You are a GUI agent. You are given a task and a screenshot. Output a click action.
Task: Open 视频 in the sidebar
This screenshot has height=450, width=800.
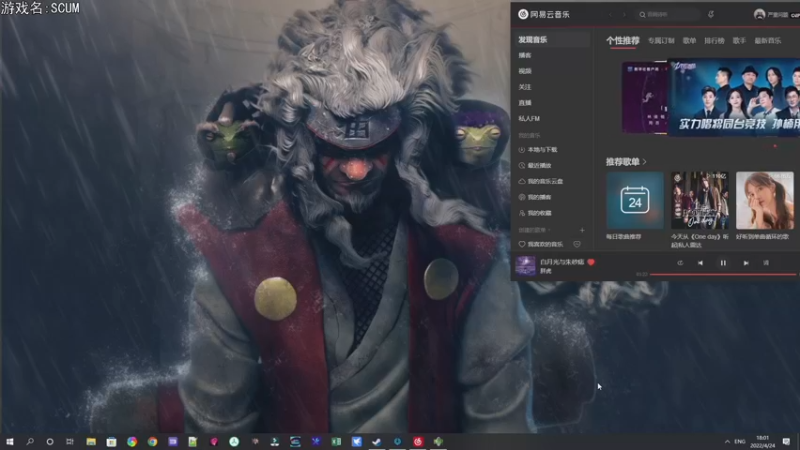pyautogui.click(x=525, y=71)
